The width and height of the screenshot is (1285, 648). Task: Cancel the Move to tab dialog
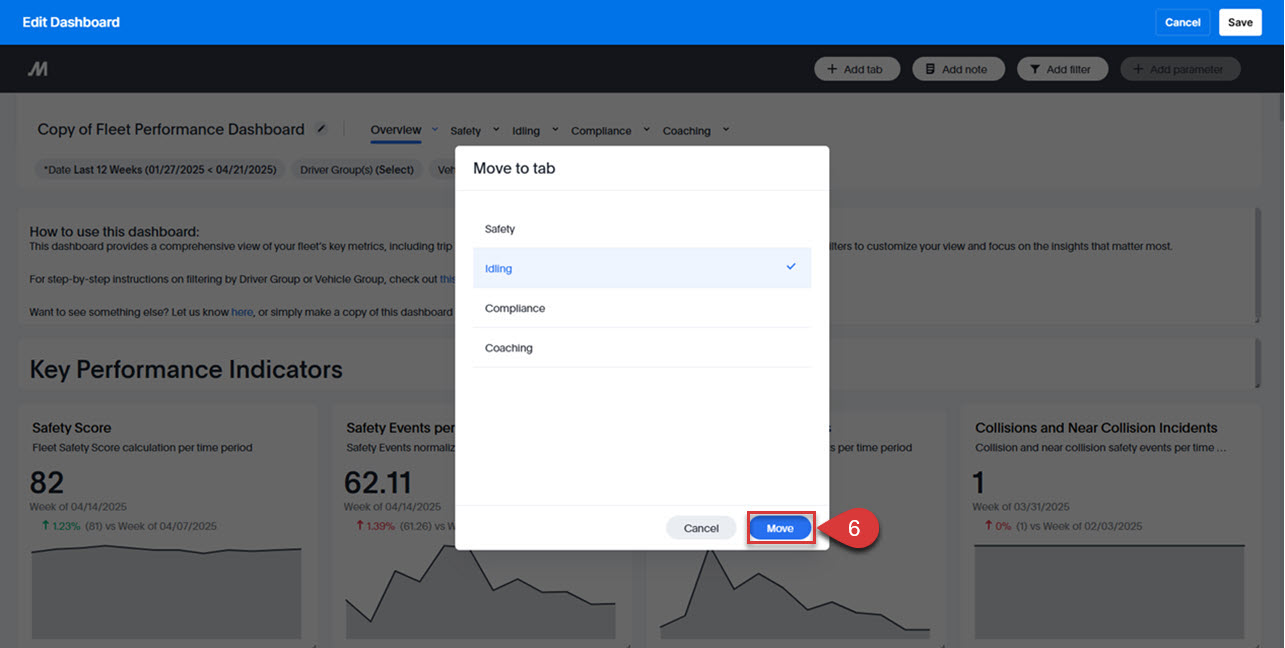(701, 528)
